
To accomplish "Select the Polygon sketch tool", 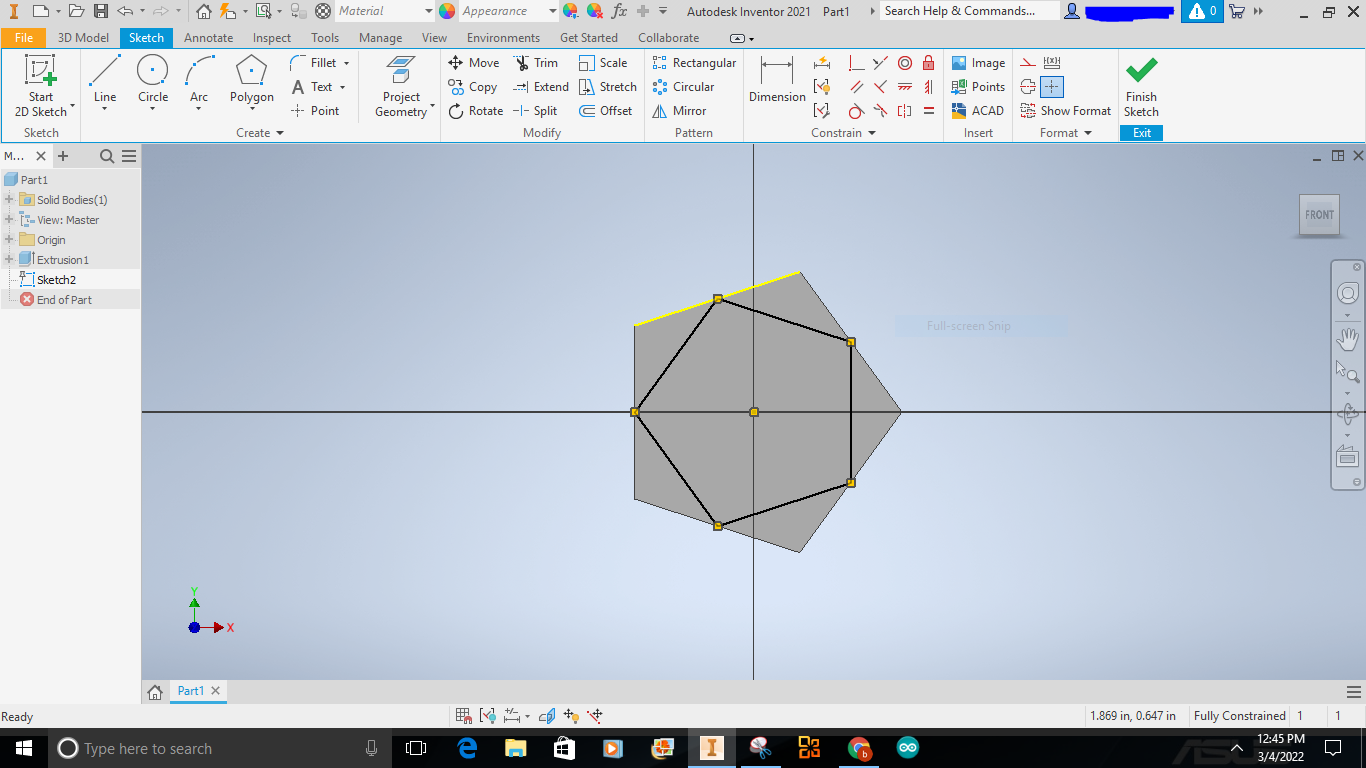I will (251, 80).
